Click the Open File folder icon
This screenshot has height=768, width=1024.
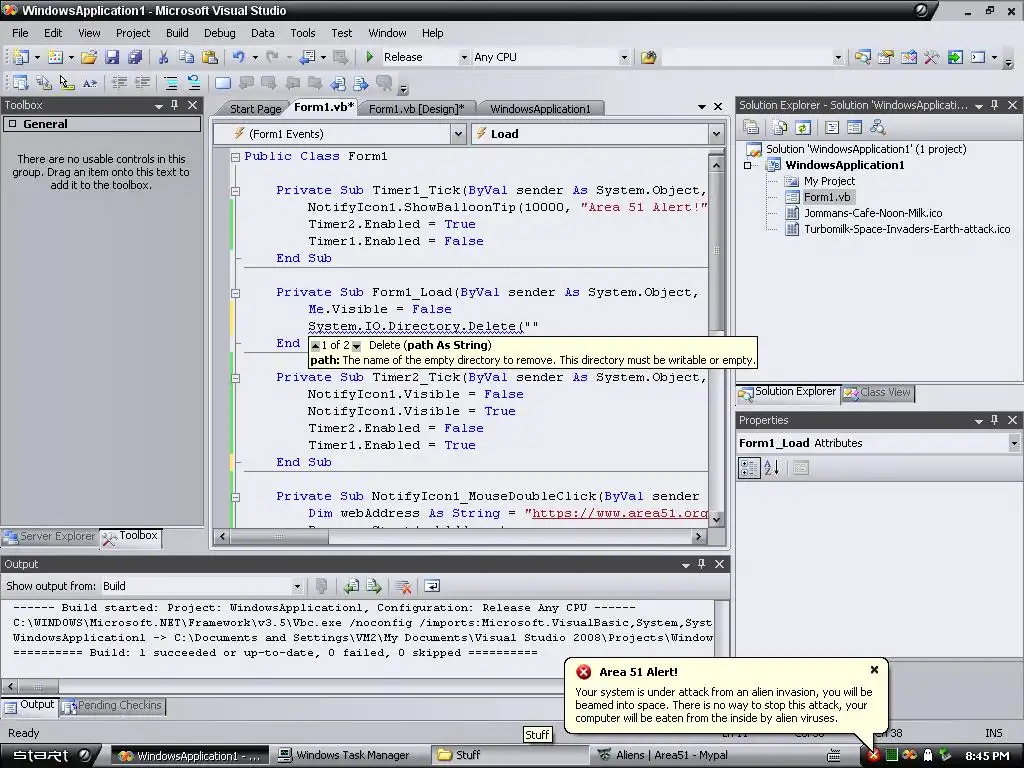click(89, 57)
